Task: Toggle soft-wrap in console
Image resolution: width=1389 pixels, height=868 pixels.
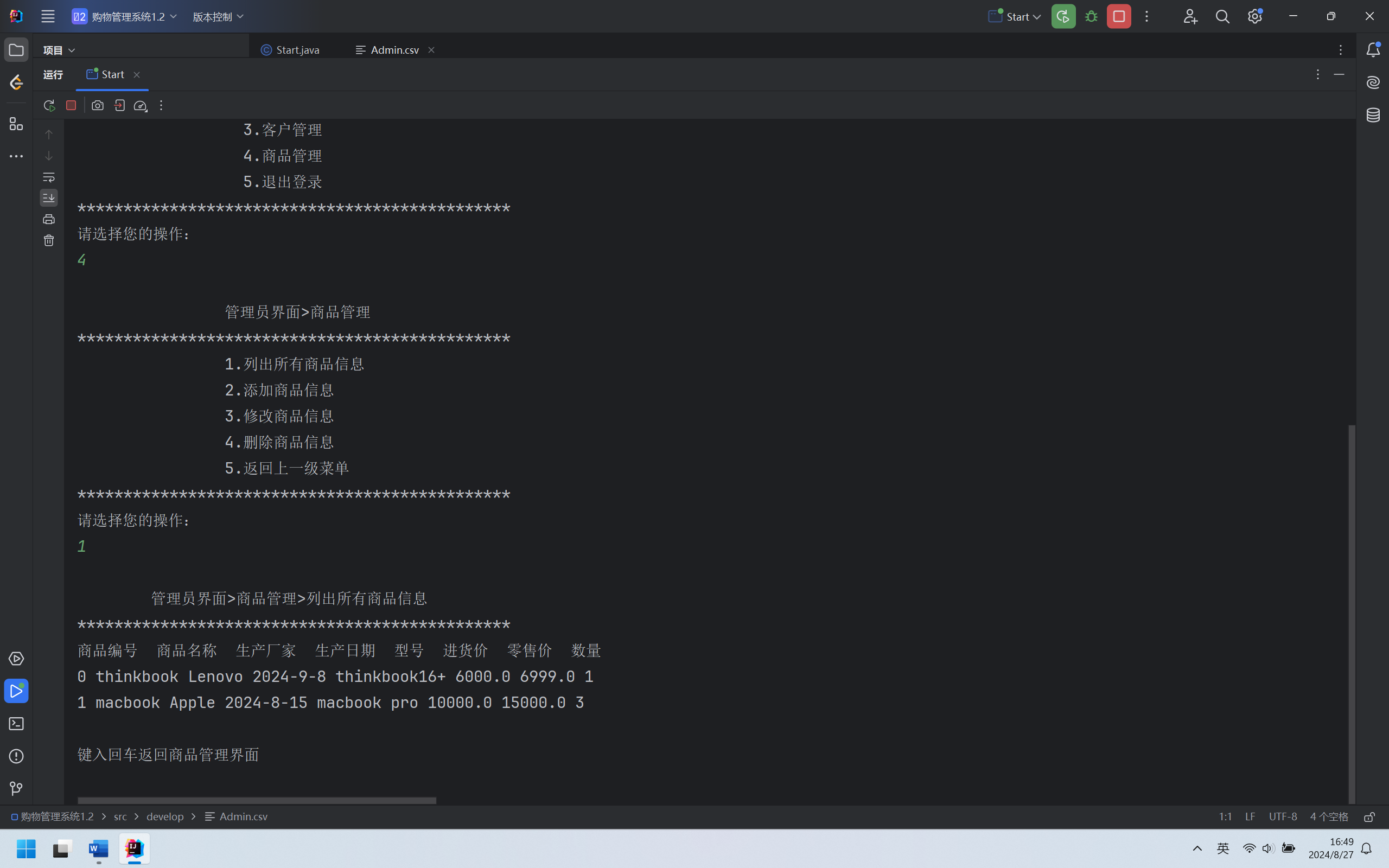Action: tap(49, 177)
